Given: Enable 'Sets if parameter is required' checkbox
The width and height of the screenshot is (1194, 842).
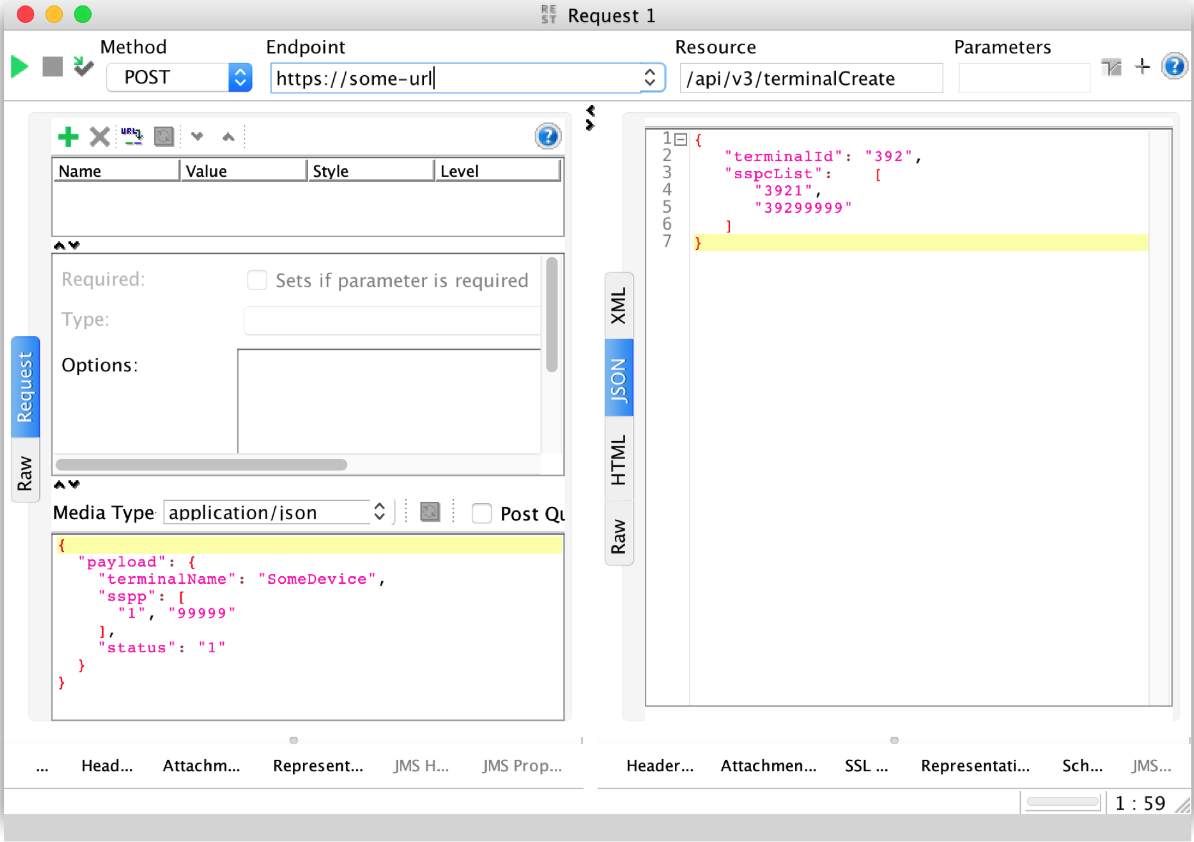Looking at the screenshot, I should (257, 281).
